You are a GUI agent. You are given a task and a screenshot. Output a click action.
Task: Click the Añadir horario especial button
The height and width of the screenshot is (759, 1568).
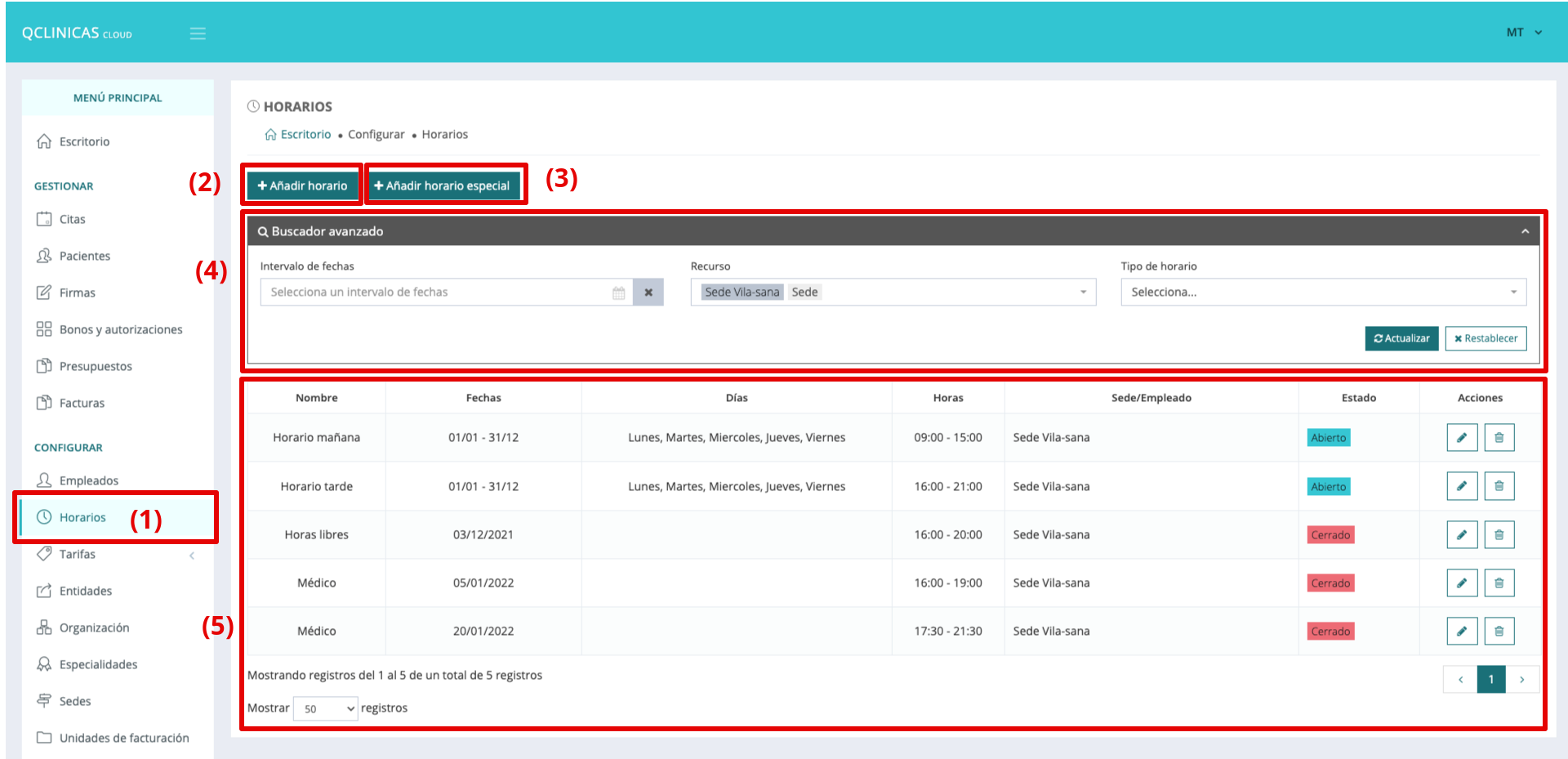click(442, 186)
